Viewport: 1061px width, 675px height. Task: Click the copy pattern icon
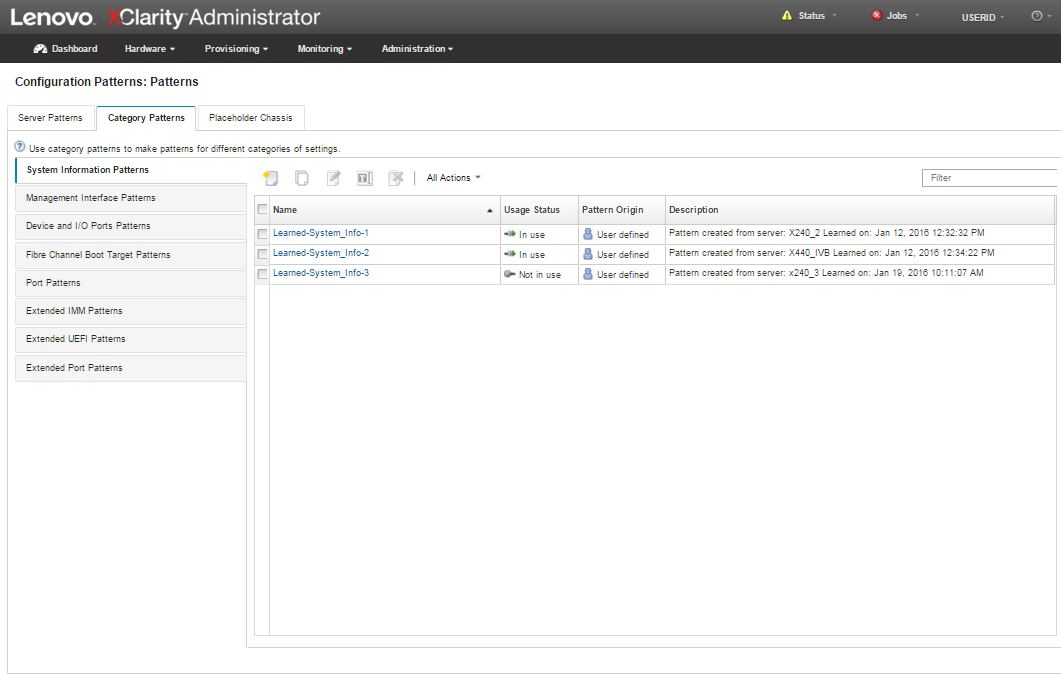click(x=302, y=178)
